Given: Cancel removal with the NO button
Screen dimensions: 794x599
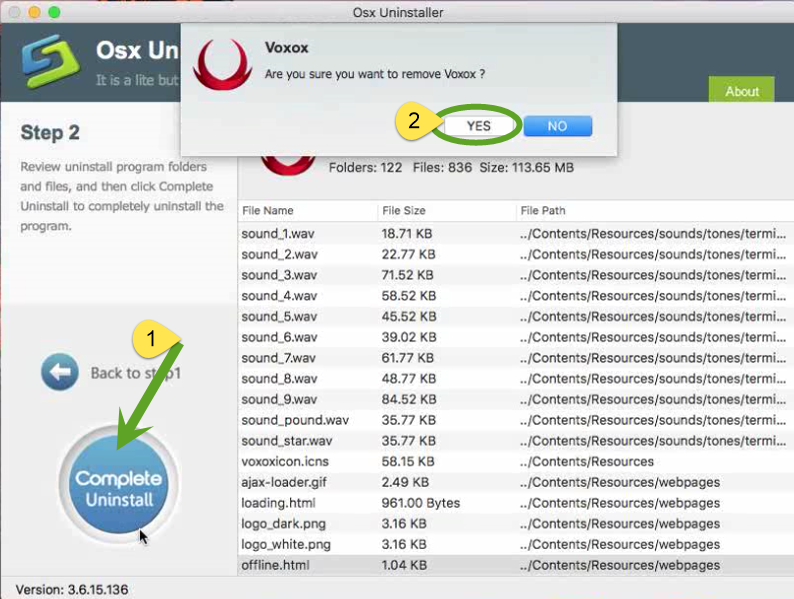Looking at the screenshot, I should click(558, 126).
